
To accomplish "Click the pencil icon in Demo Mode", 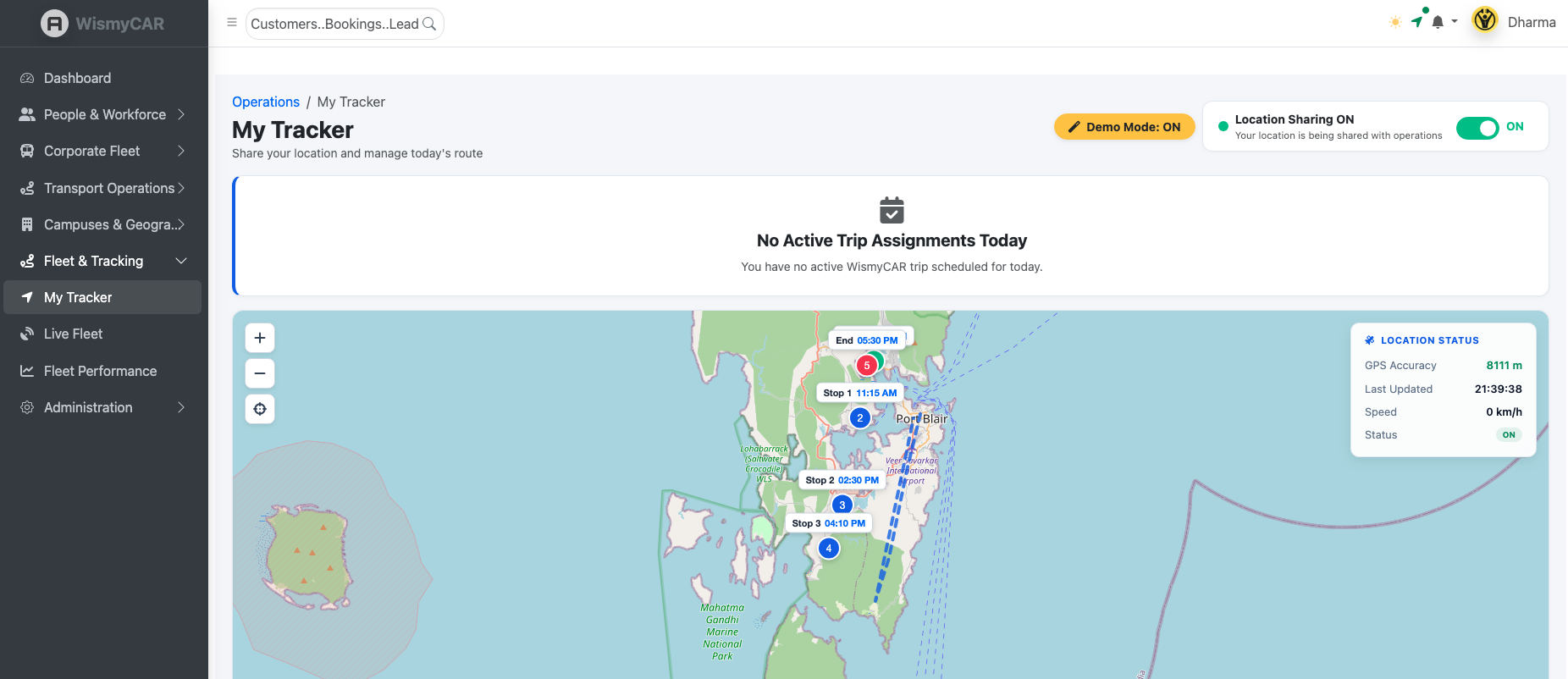I will tap(1074, 127).
